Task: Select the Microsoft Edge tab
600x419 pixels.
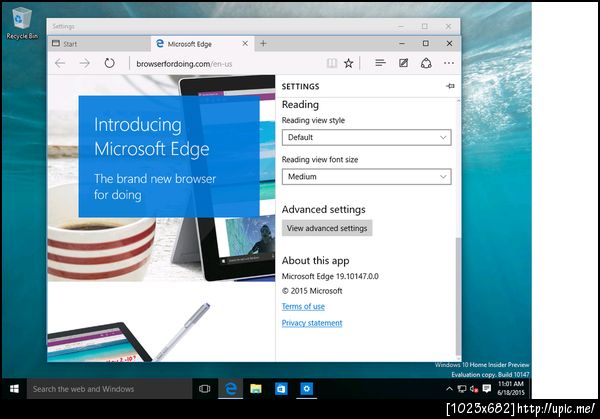Action: 202,44
